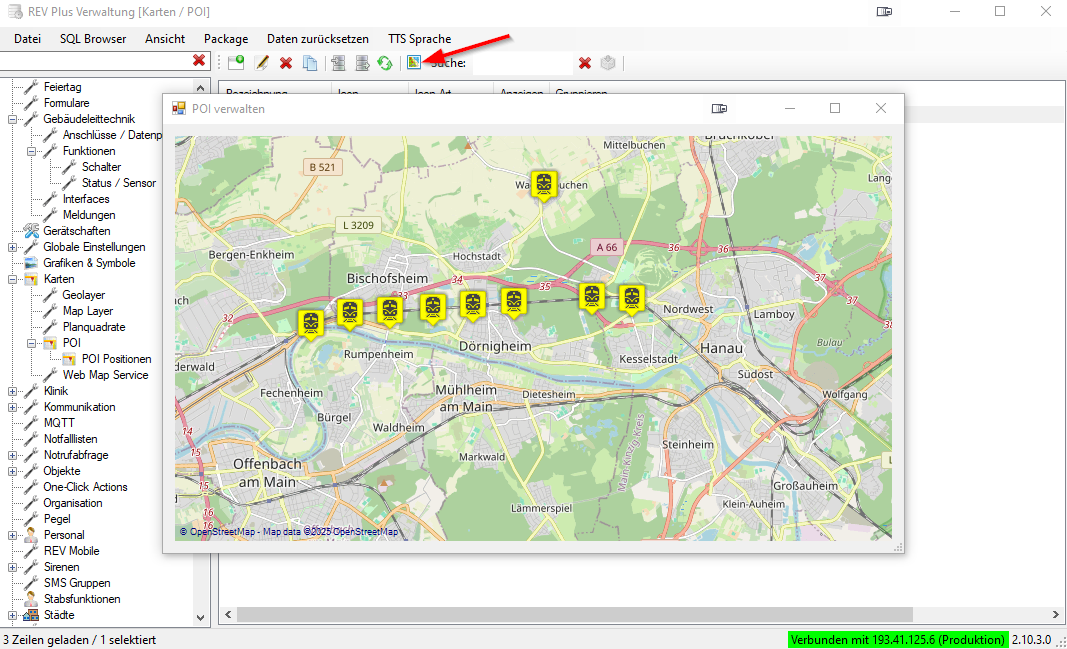Click the OpenStreetMap attribution link
Screen dimensions: 1067x649
point(217,532)
